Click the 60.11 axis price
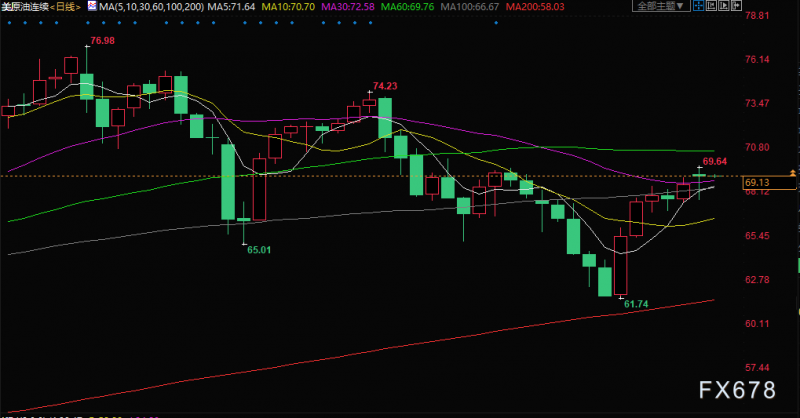This screenshot has height=418, width=800. (757, 324)
